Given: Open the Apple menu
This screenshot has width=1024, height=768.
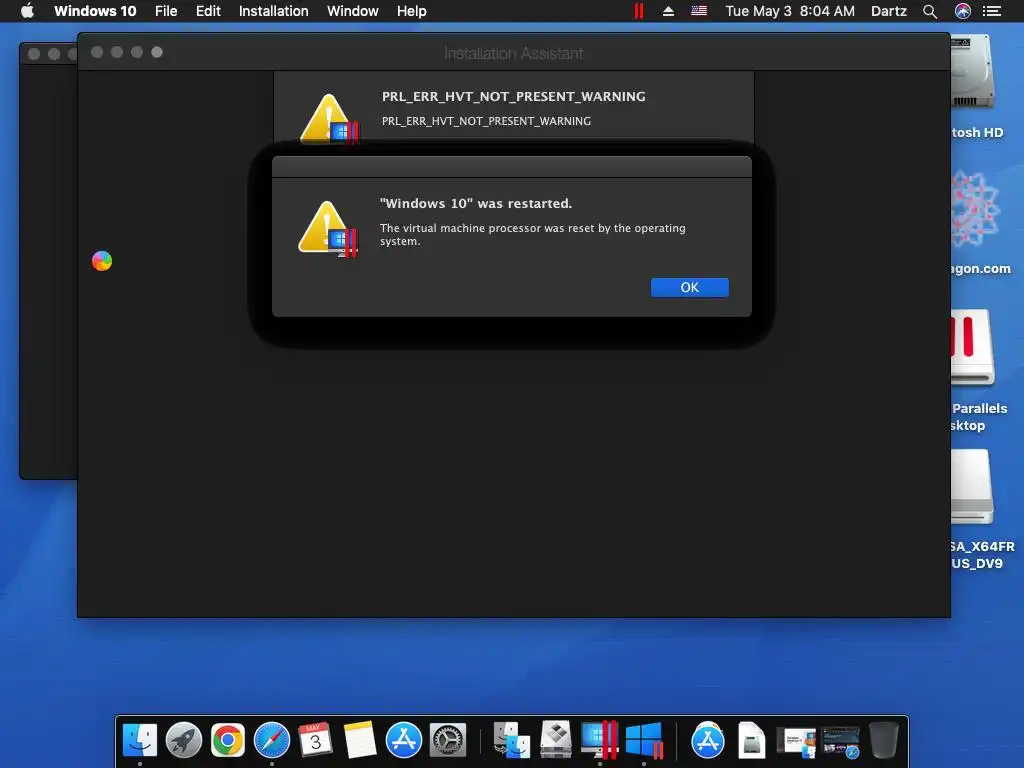Looking at the screenshot, I should pyautogui.click(x=27, y=11).
